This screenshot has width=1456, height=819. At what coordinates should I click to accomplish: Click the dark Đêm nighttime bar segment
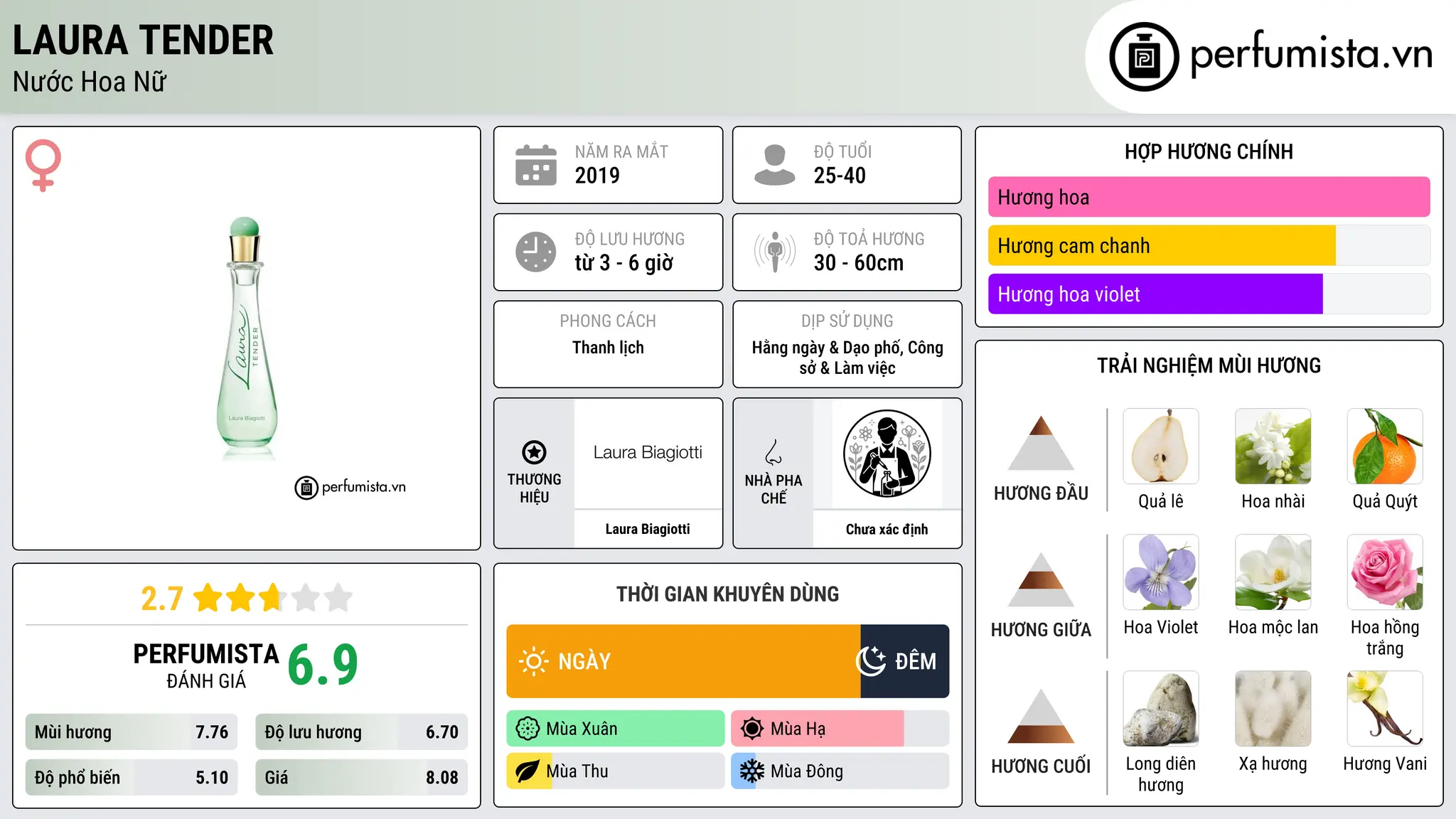[904, 661]
